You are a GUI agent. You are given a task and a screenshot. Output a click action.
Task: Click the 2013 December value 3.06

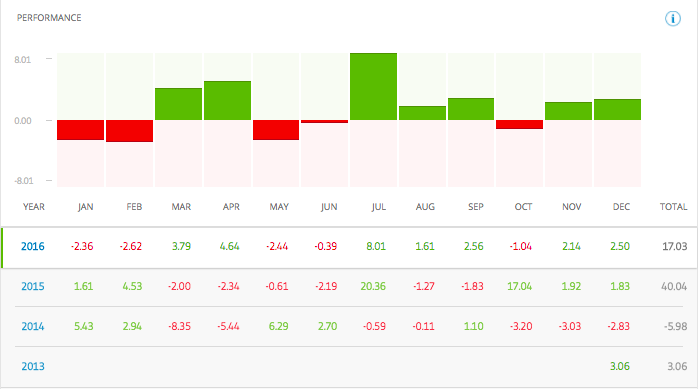620,366
